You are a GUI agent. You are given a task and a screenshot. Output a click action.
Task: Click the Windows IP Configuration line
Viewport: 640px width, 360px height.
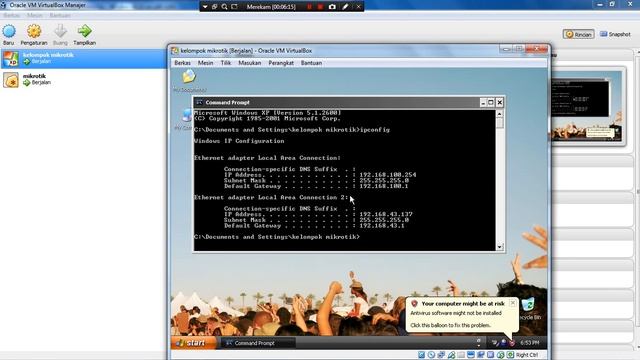tap(239, 141)
